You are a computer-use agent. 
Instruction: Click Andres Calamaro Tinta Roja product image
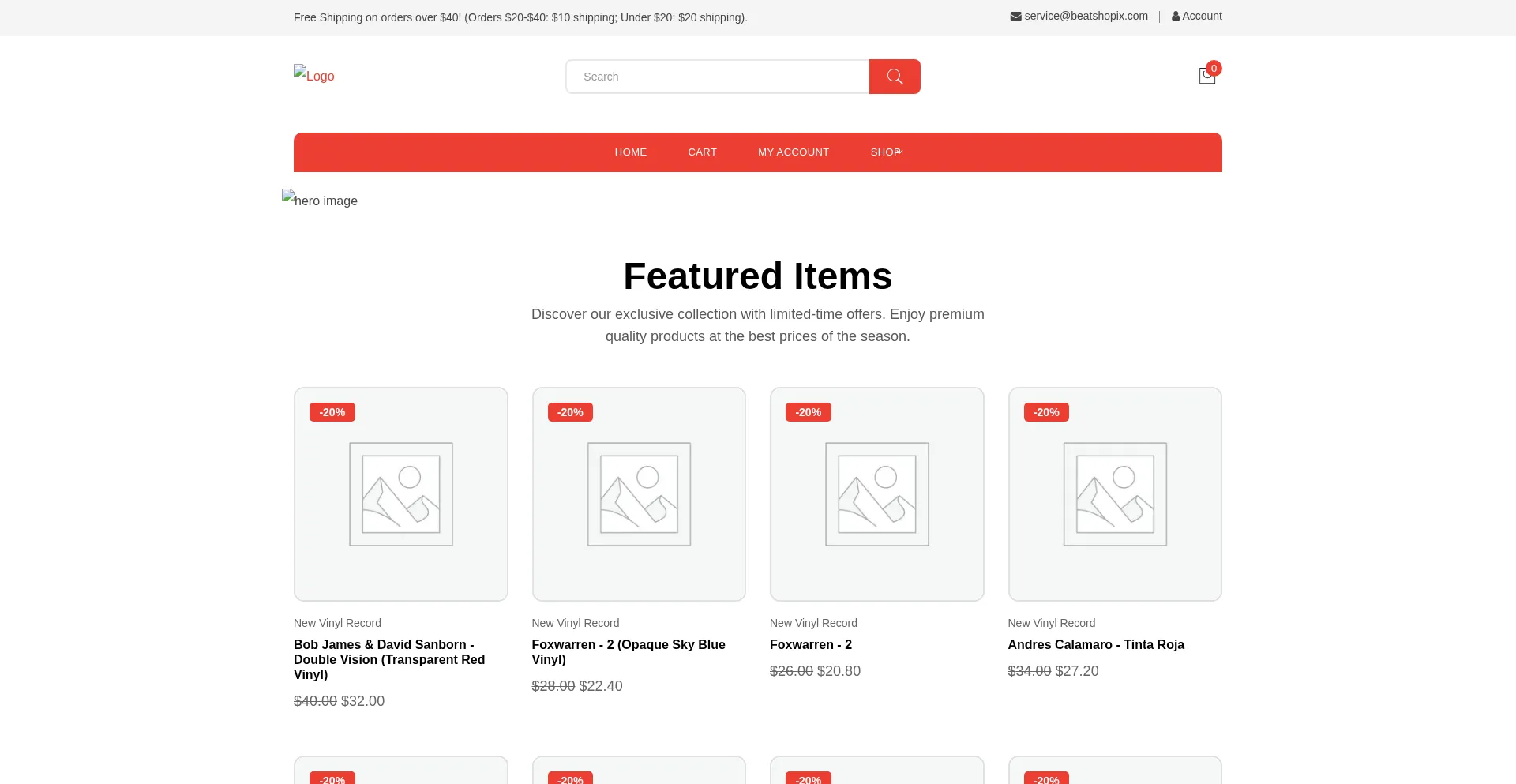(1115, 494)
